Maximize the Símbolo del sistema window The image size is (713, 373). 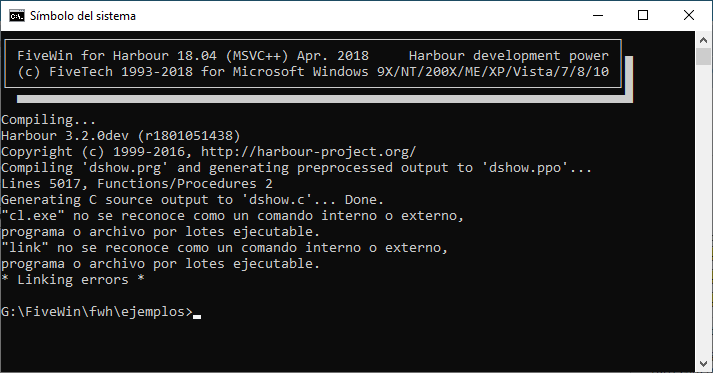tap(643, 15)
